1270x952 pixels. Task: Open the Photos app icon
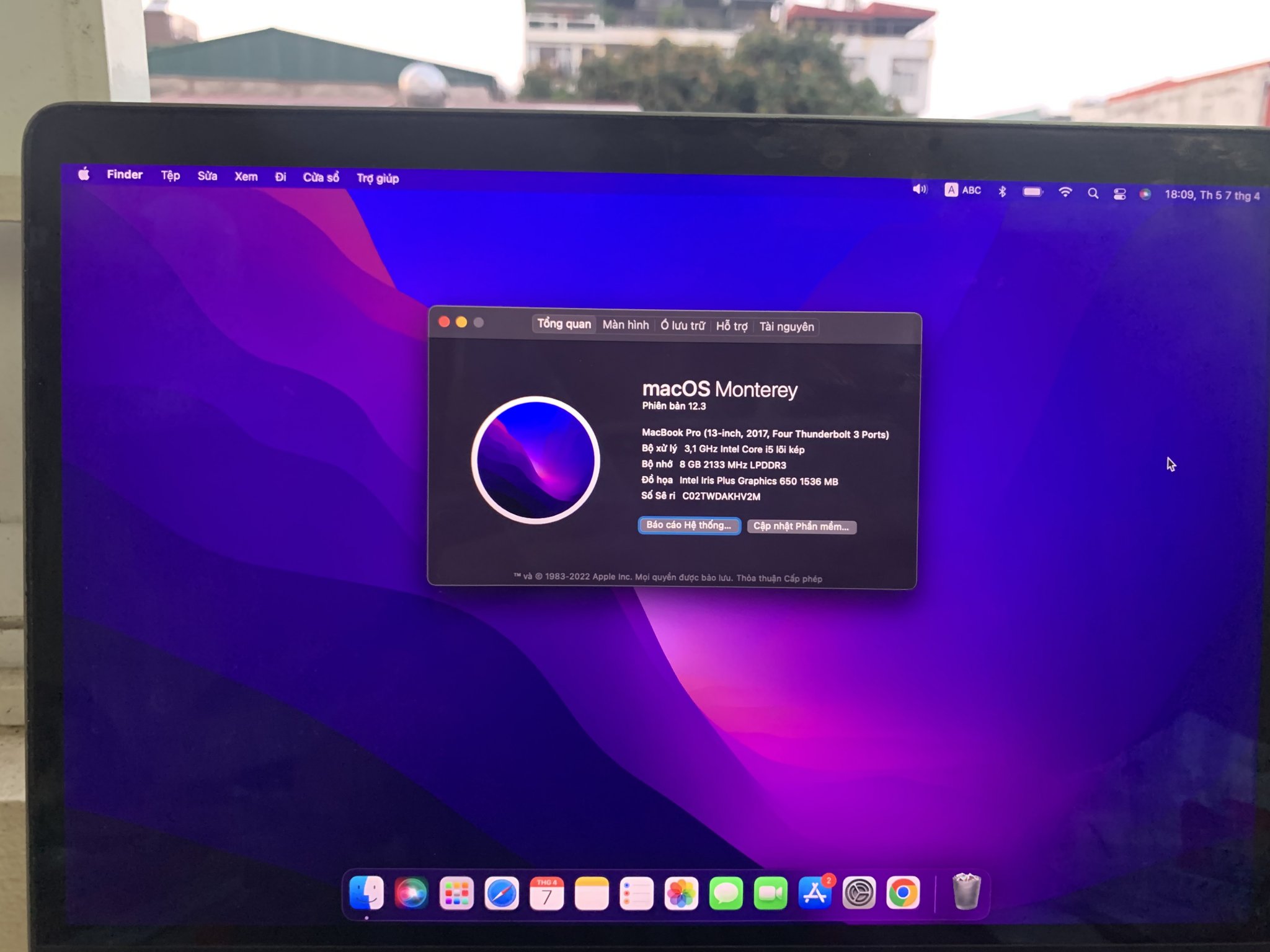[x=681, y=894]
